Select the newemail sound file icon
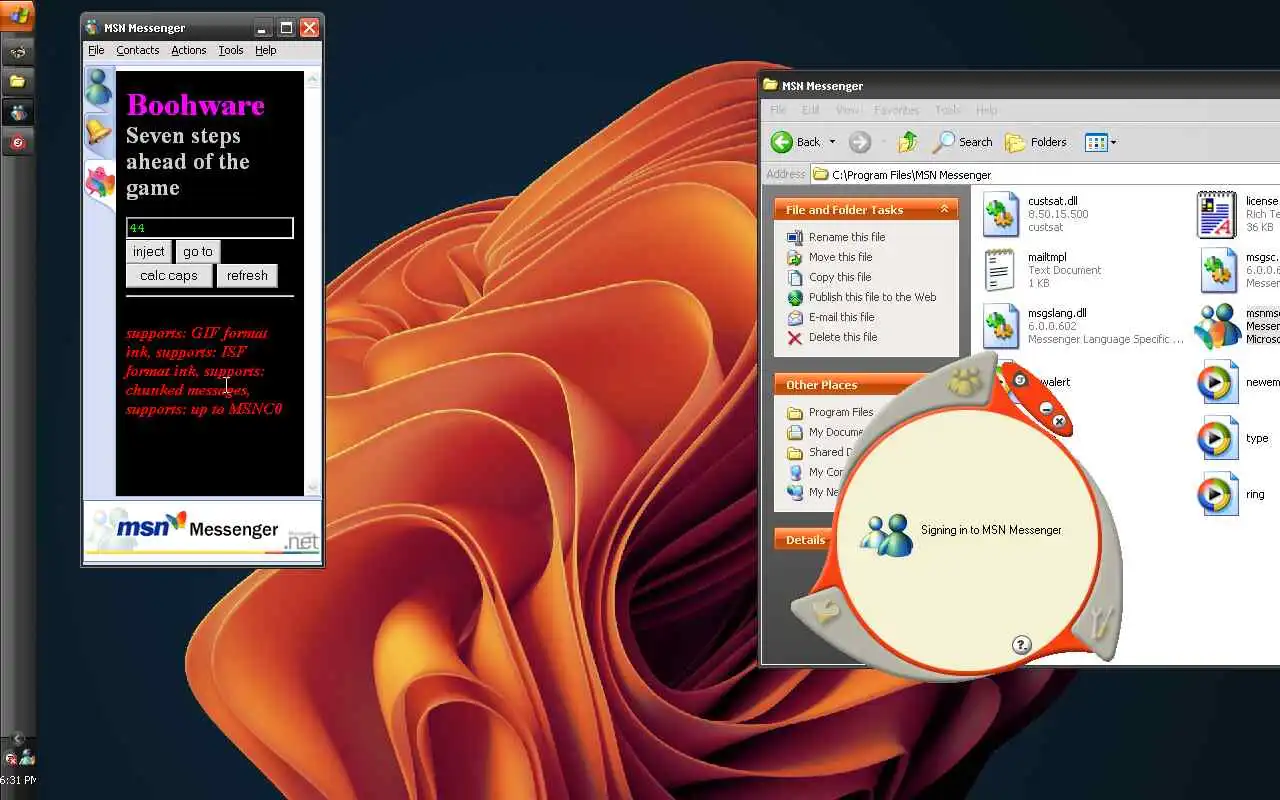This screenshot has width=1280, height=800. 1217,382
